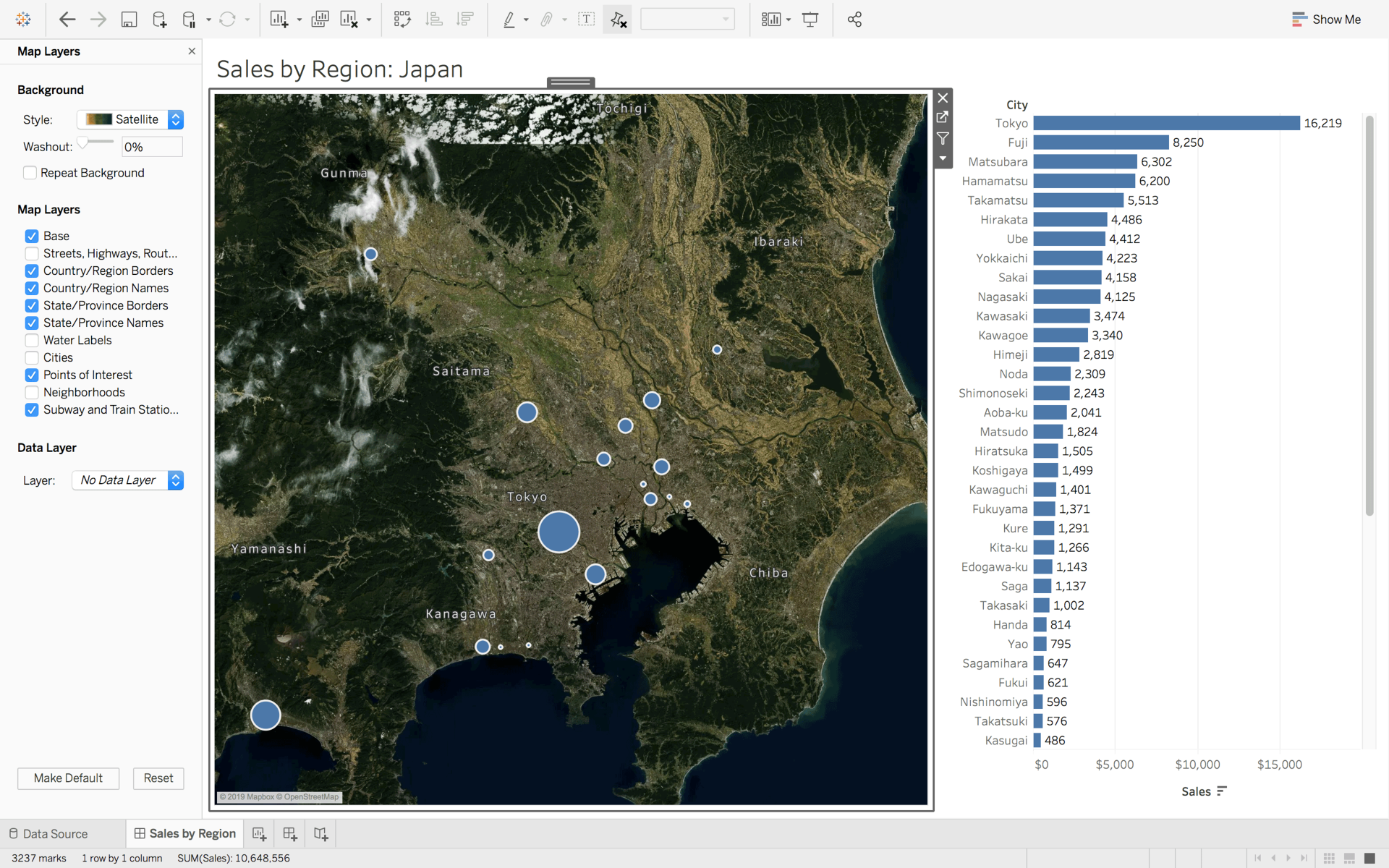This screenshot has width=1389, height=868.
Task: Open the Satellite style dropdown
Action: (130, 119)
